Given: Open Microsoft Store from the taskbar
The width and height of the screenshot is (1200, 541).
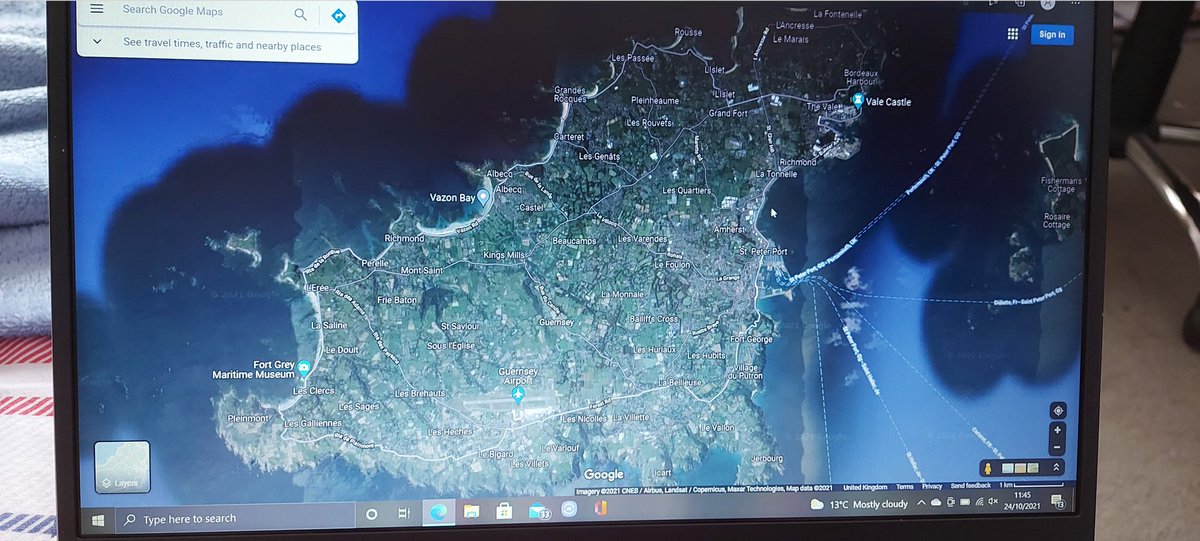Looking at the screenshot, I should [x=504, y=511].
